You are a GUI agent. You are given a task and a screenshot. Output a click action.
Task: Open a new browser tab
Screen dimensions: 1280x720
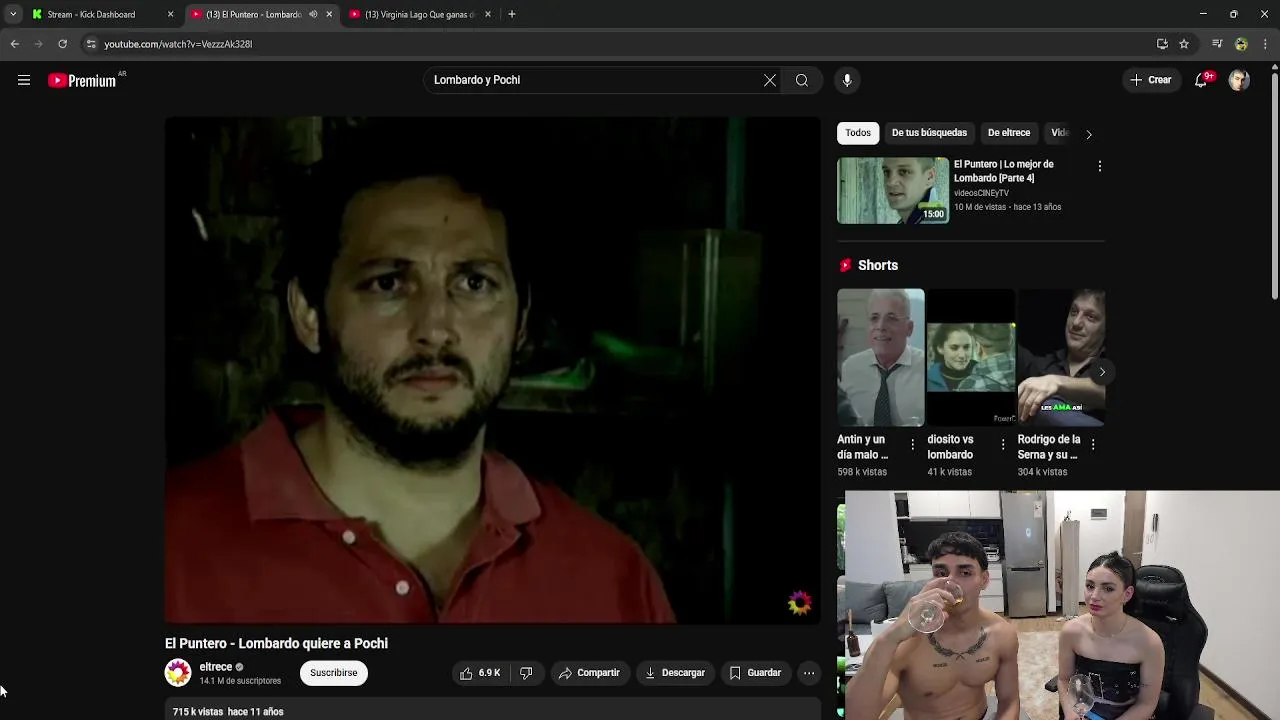(x=512, y=14)
